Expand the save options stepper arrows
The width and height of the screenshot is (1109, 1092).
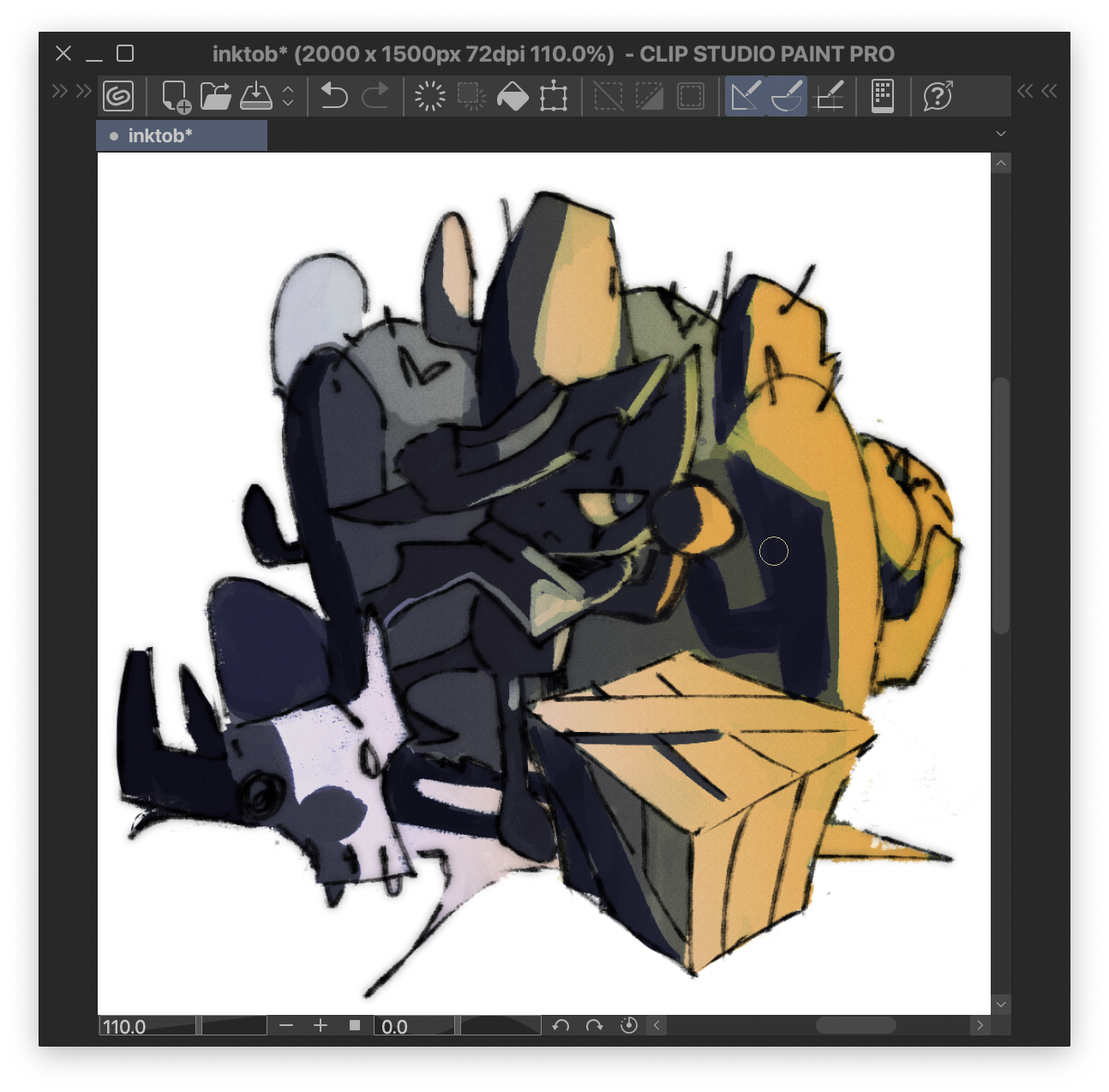pos(288,96)
